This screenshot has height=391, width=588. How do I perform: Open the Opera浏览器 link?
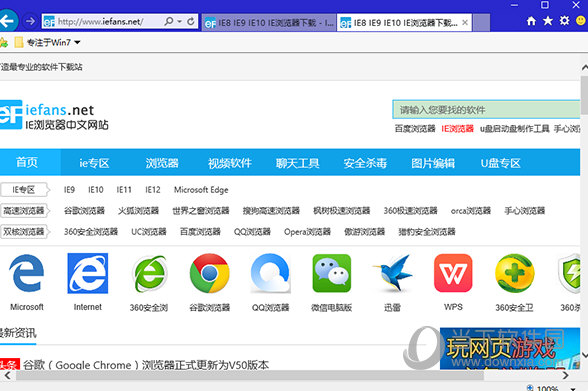click(x=308, y=232)
